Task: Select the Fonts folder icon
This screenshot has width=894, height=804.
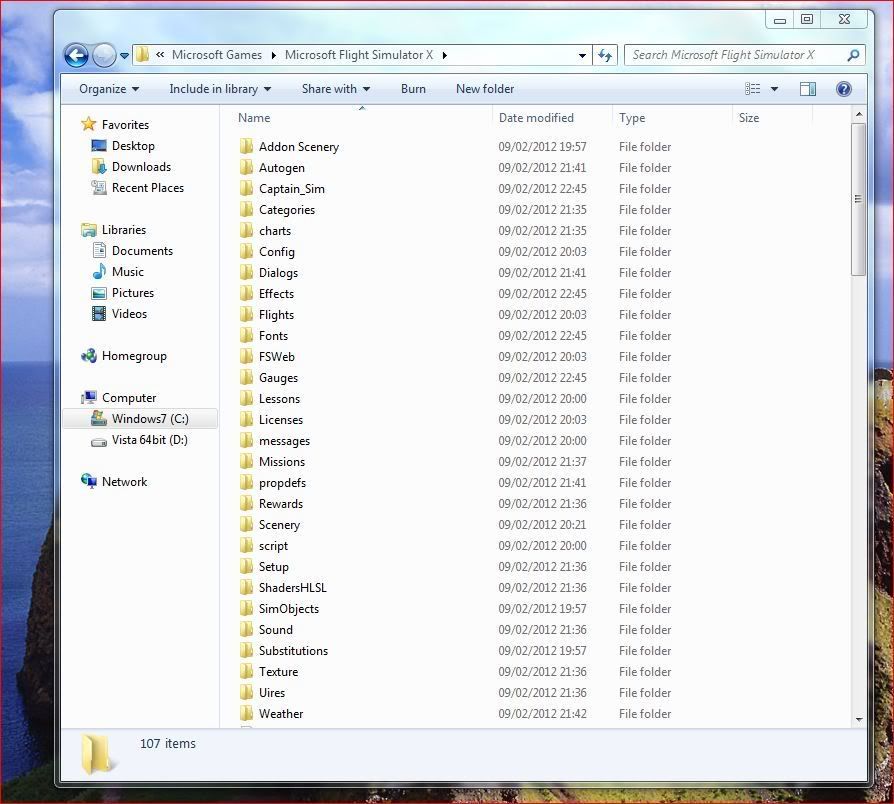Action: (246, 336)
